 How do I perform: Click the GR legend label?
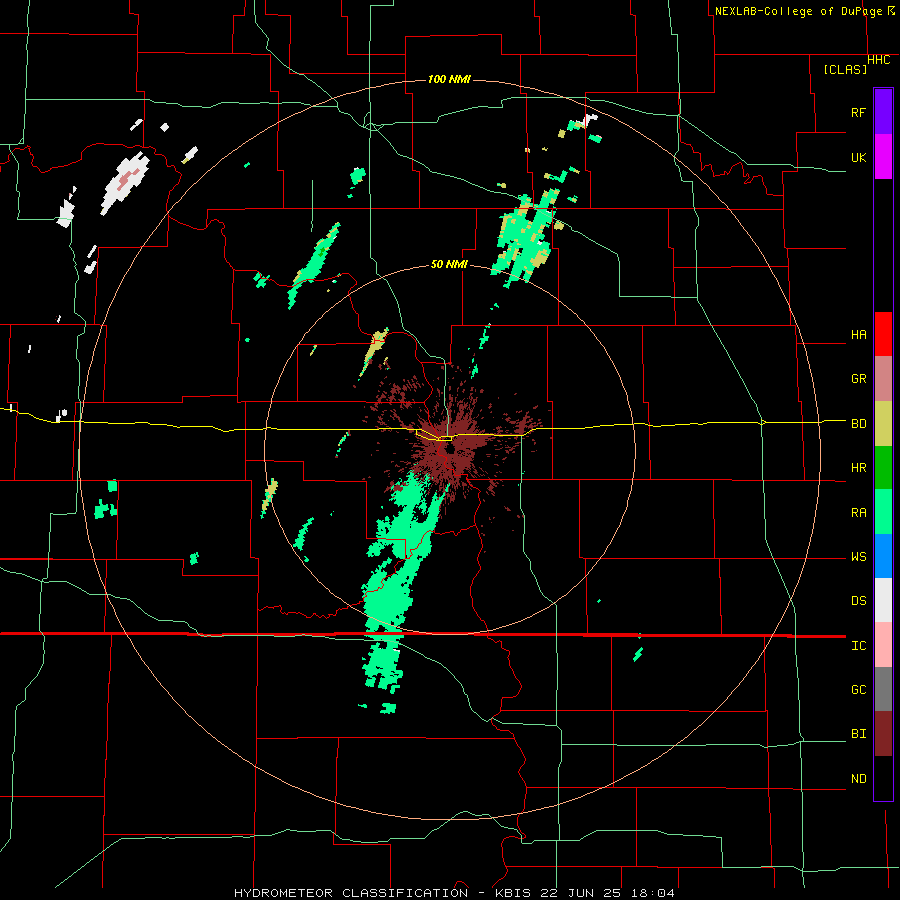point(858,379)
